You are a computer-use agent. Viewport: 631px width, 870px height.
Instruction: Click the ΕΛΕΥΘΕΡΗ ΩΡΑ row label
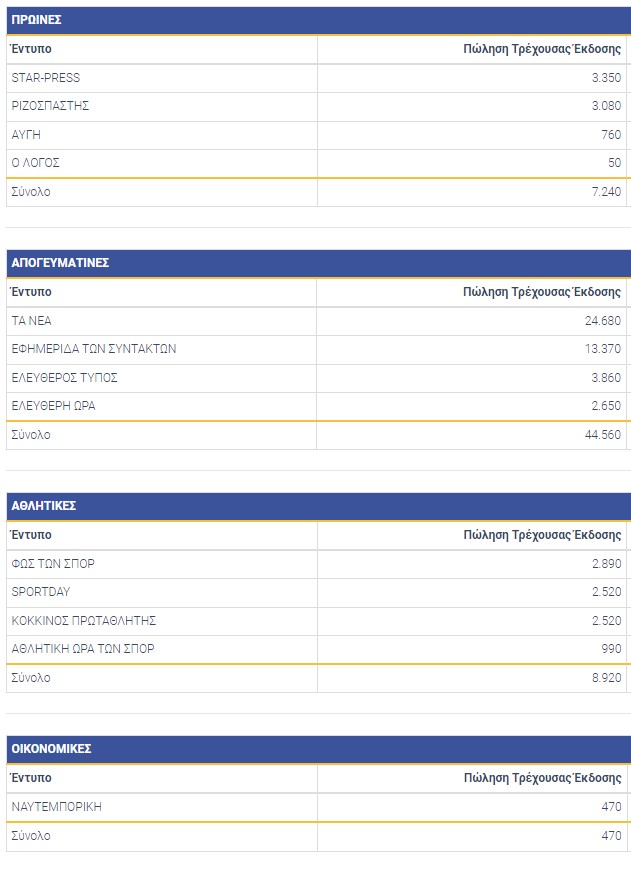[54, 405]
